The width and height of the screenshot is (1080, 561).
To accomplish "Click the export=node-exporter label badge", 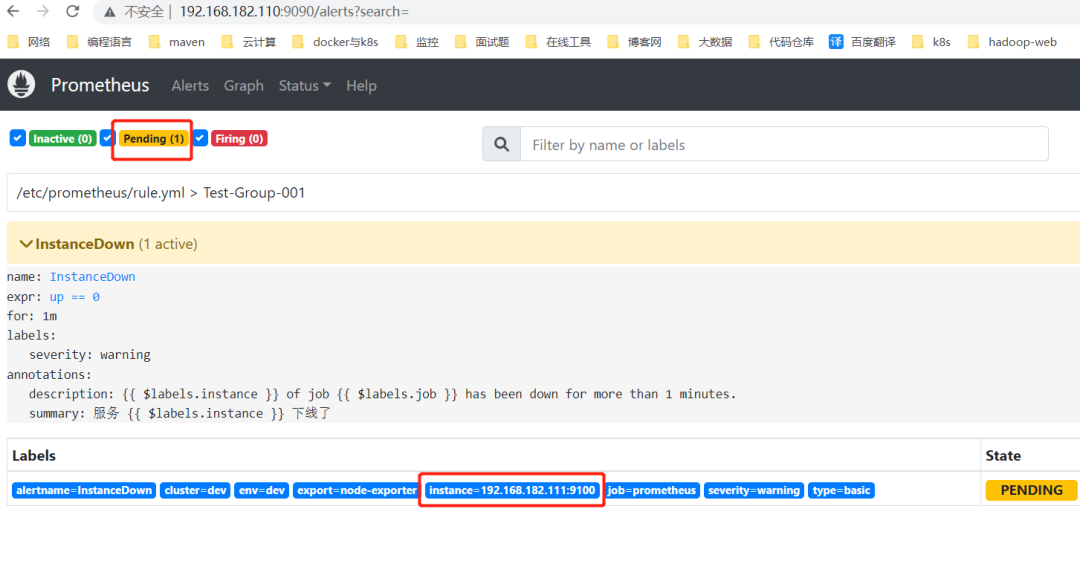I will (x=356, y=490).
